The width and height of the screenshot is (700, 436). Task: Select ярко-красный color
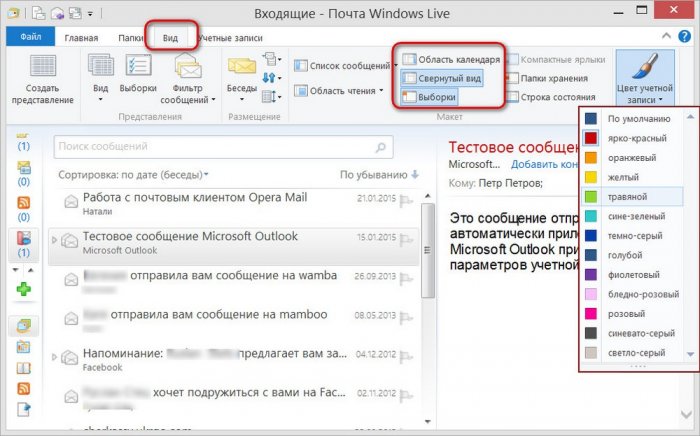click(x=632, y=138)
